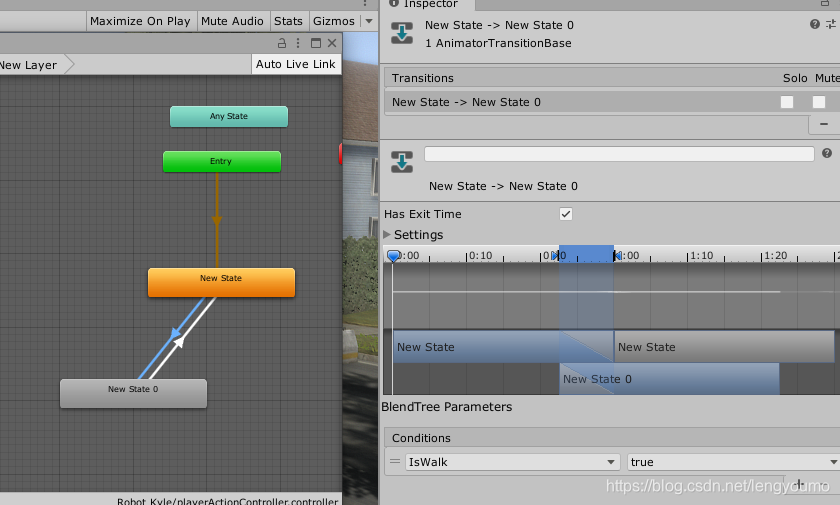Click the BlendTree Parameters label
The width and height of the screenshot is (840, 505).
click(447, 407)
